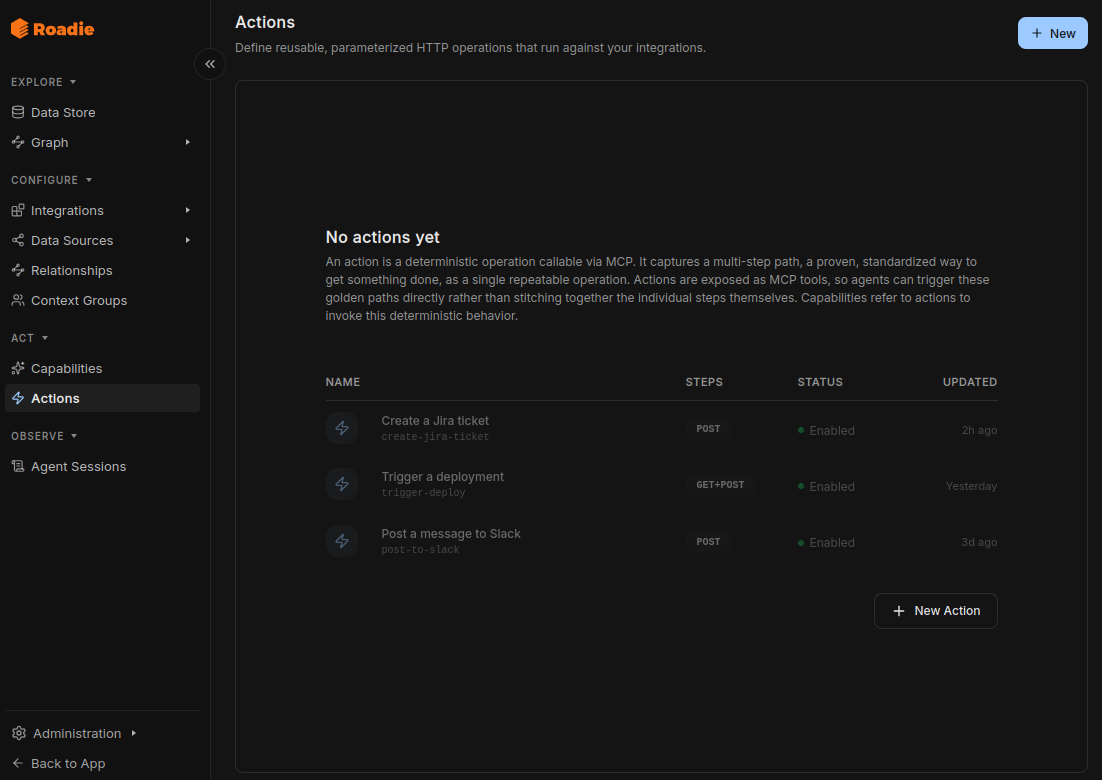Expand the Graph submenu arrow
The height and width of the screenshot is (780, 1102).
click(x=188, y=143)
